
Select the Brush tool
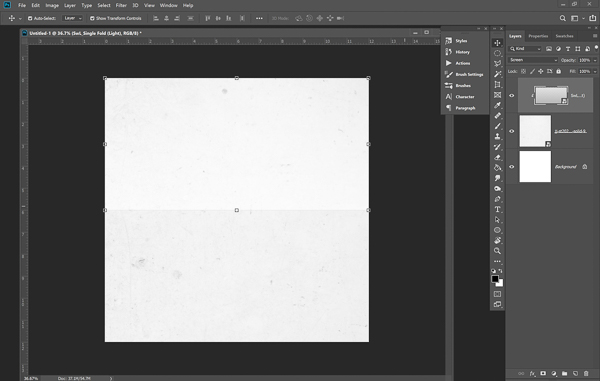click(497, 126)
